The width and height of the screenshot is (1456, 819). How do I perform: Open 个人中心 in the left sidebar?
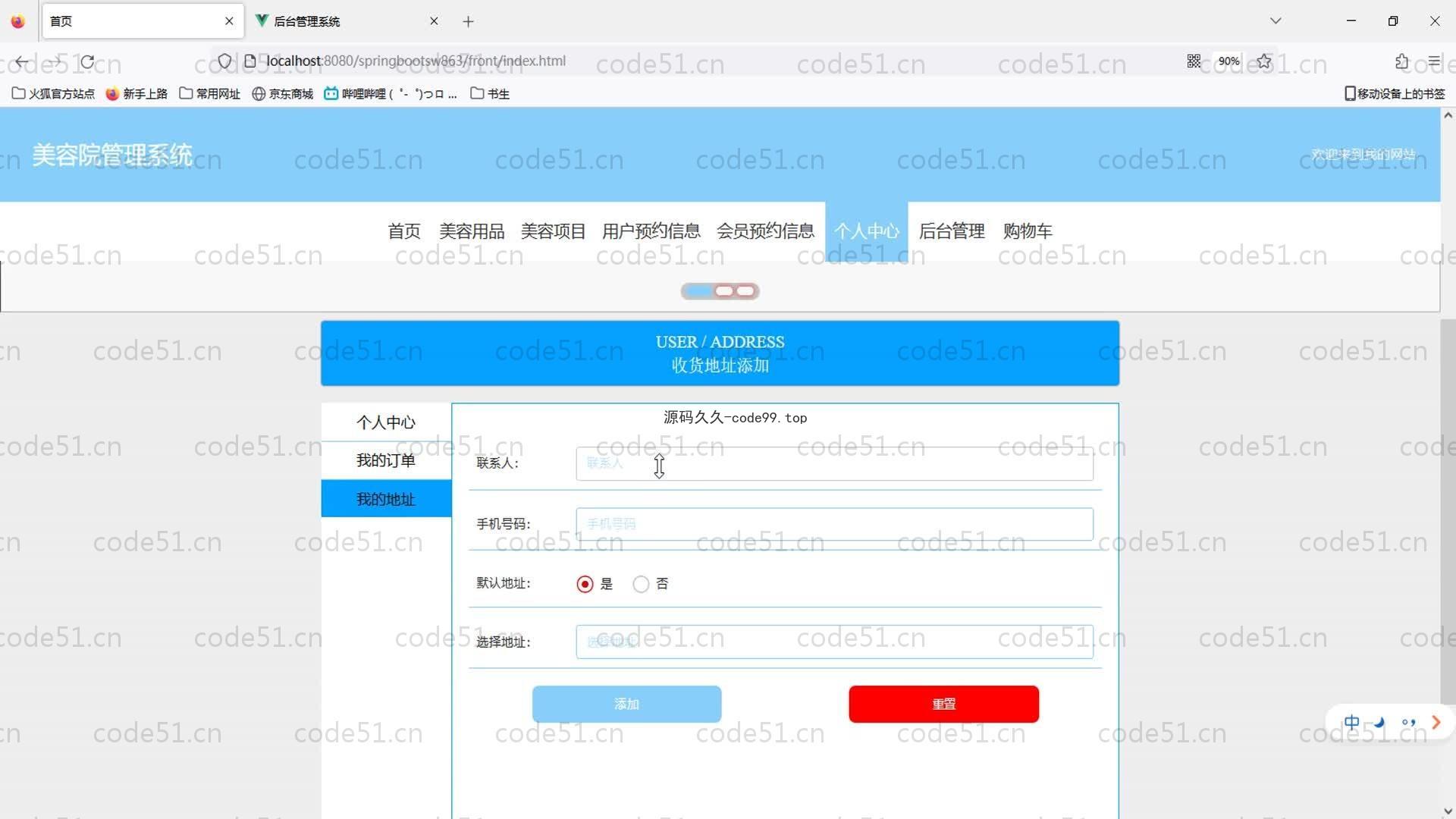(386, 422)
